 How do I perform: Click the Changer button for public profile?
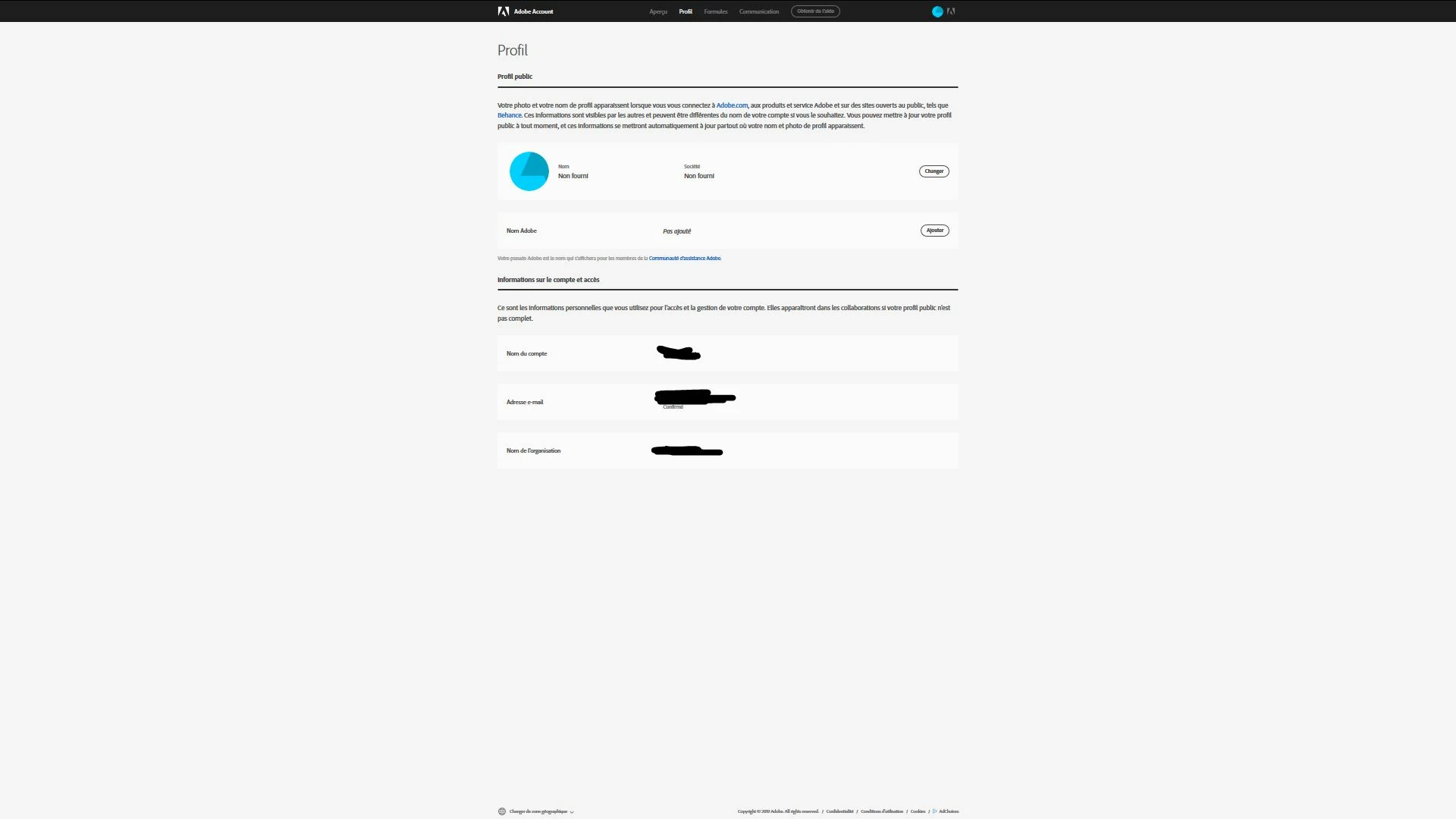tap(934, 171)
